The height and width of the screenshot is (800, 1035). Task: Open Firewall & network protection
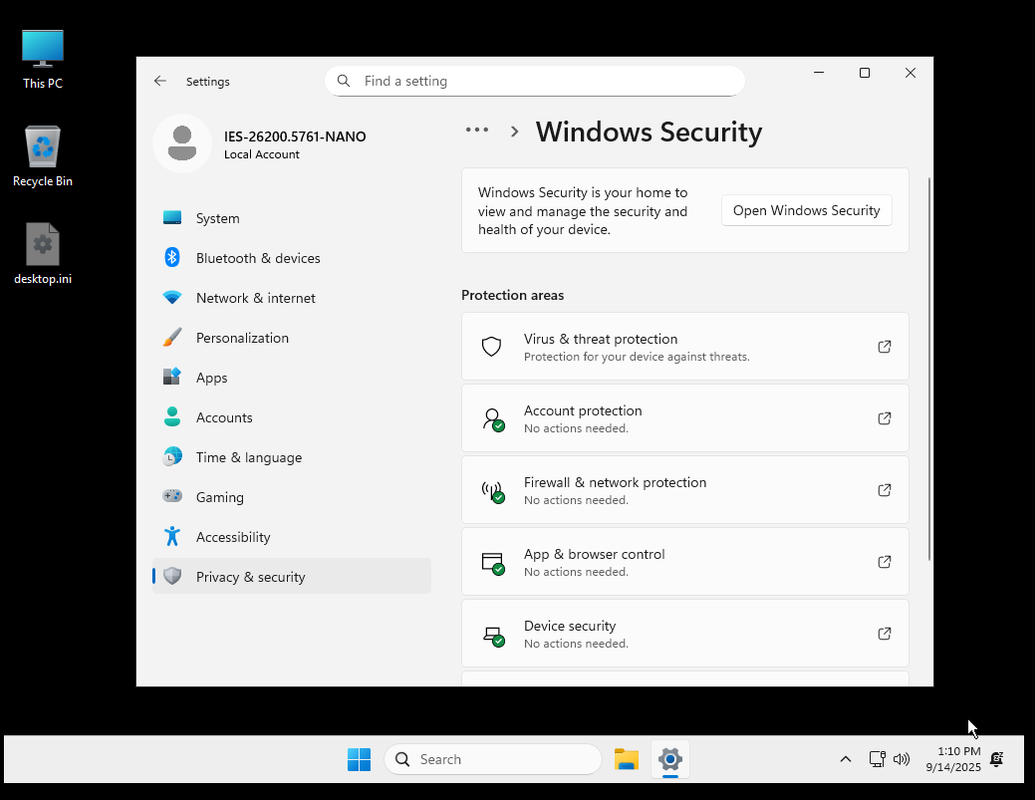684,490
